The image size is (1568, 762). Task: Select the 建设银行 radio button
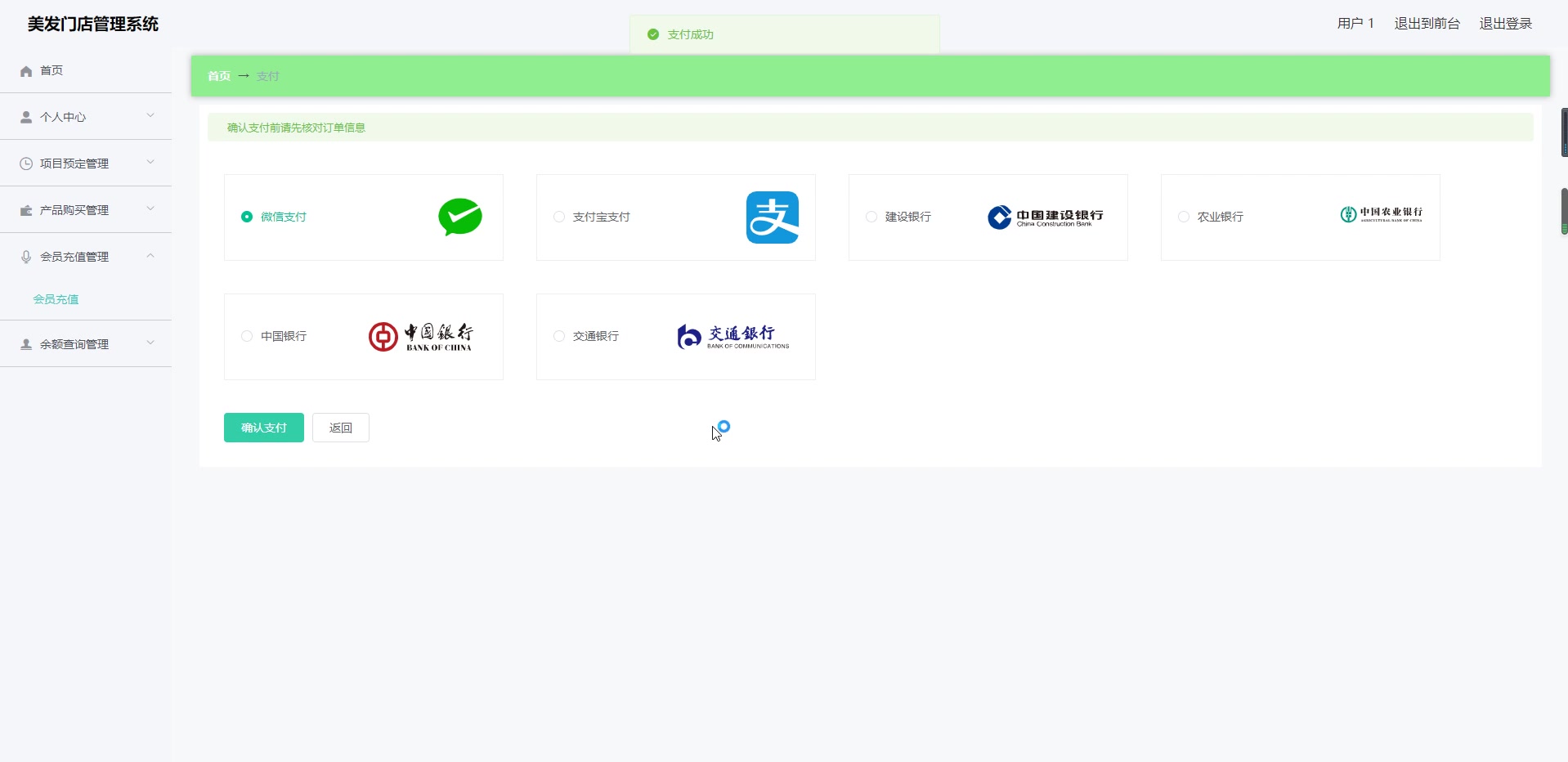(871, 217)
